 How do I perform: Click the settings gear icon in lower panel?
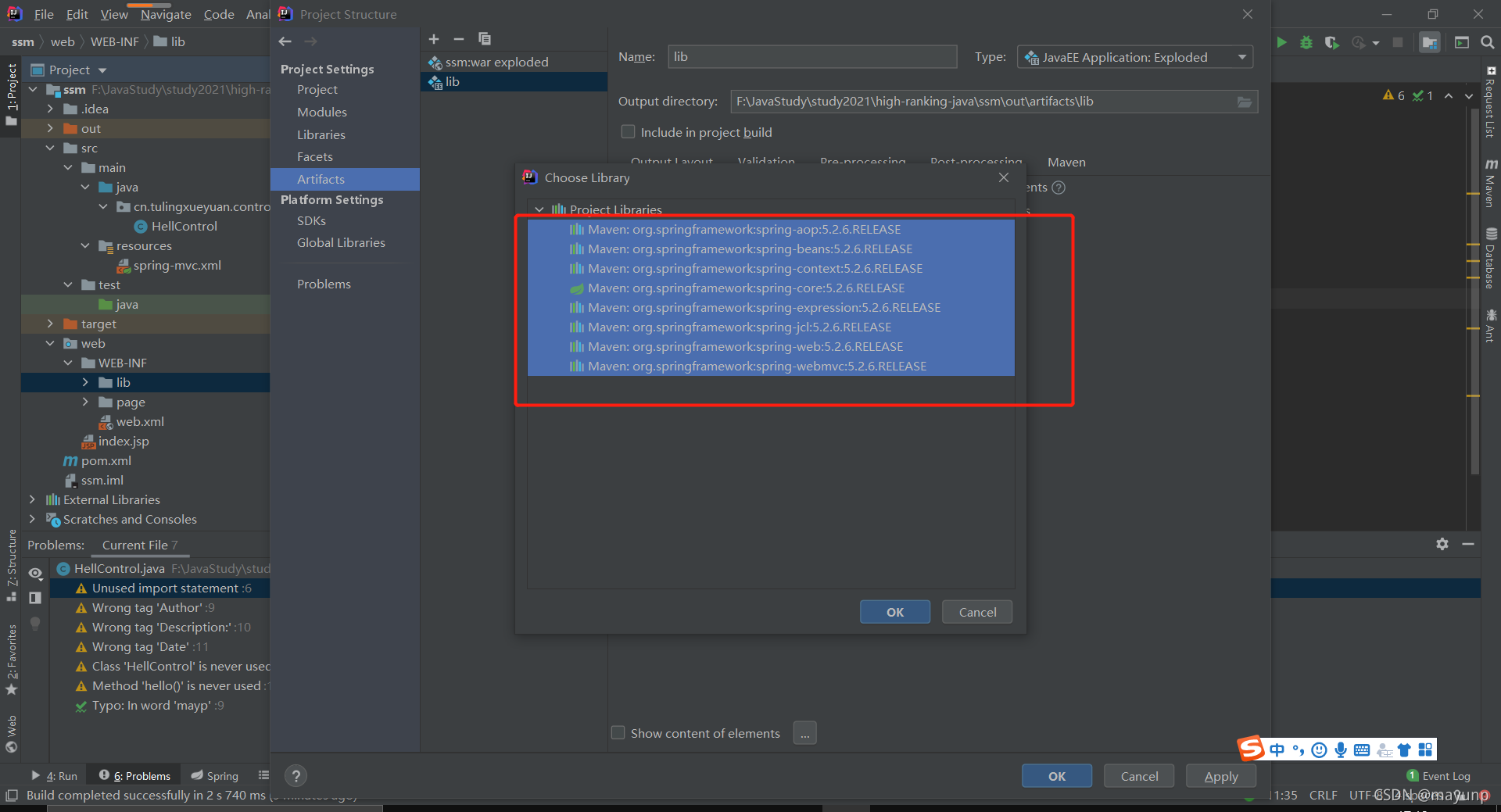pyautogui.click(x=1442, y=544)
